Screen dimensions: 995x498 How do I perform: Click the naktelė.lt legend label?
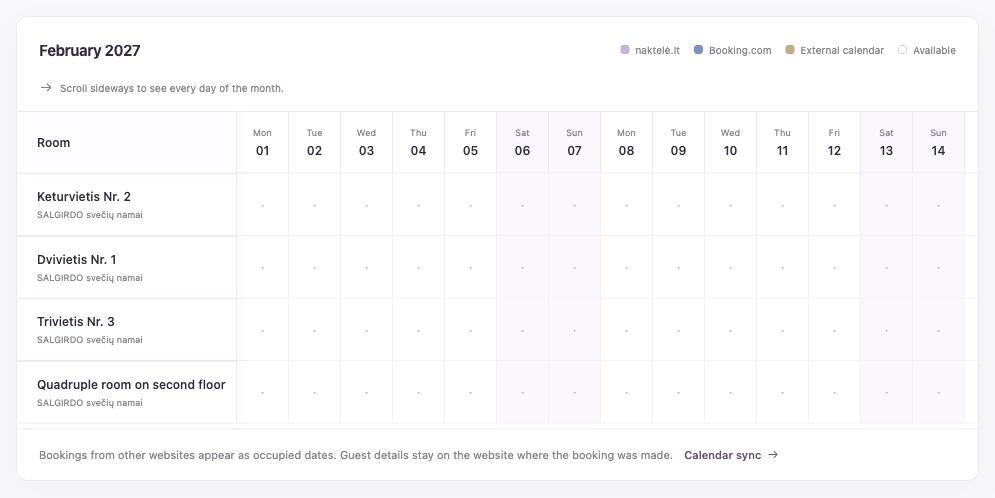pos(657,50)
